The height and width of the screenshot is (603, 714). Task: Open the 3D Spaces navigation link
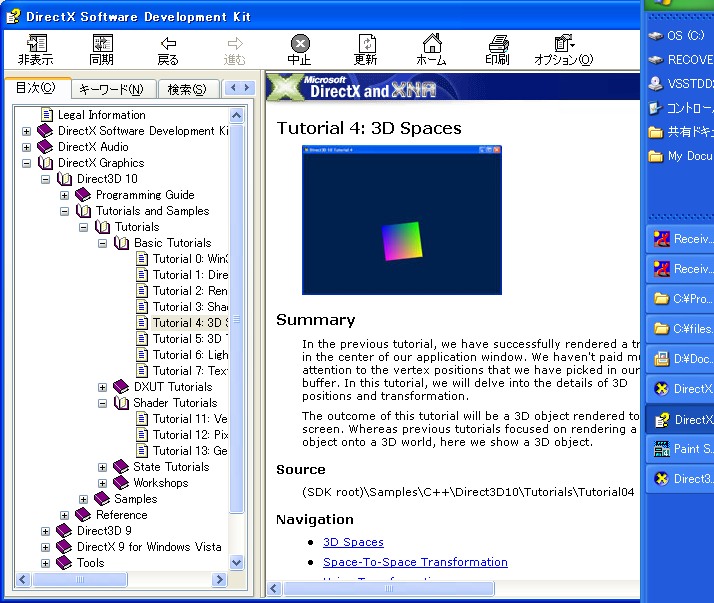pyautogui.click(x=353, y=542)
